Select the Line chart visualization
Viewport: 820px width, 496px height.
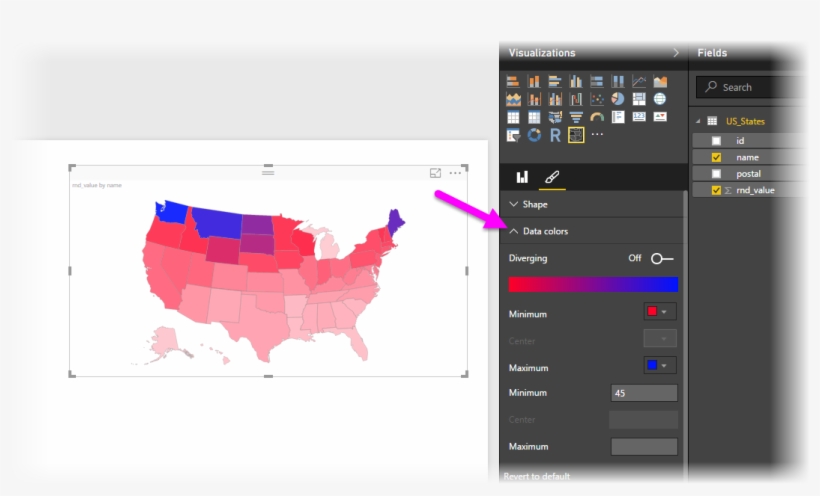coord(639,81)
